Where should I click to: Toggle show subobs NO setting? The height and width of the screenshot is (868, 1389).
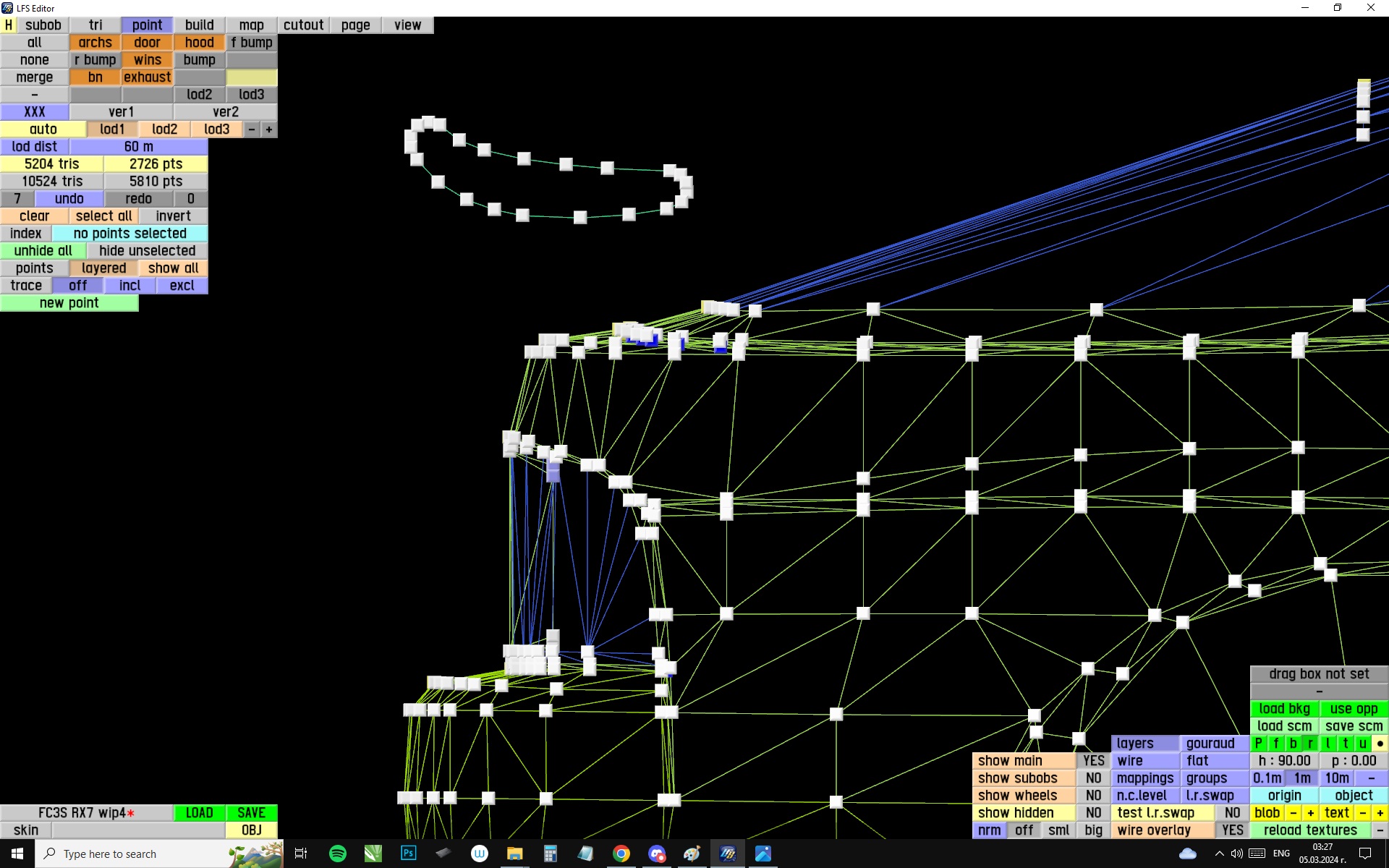click(1093, 778)
